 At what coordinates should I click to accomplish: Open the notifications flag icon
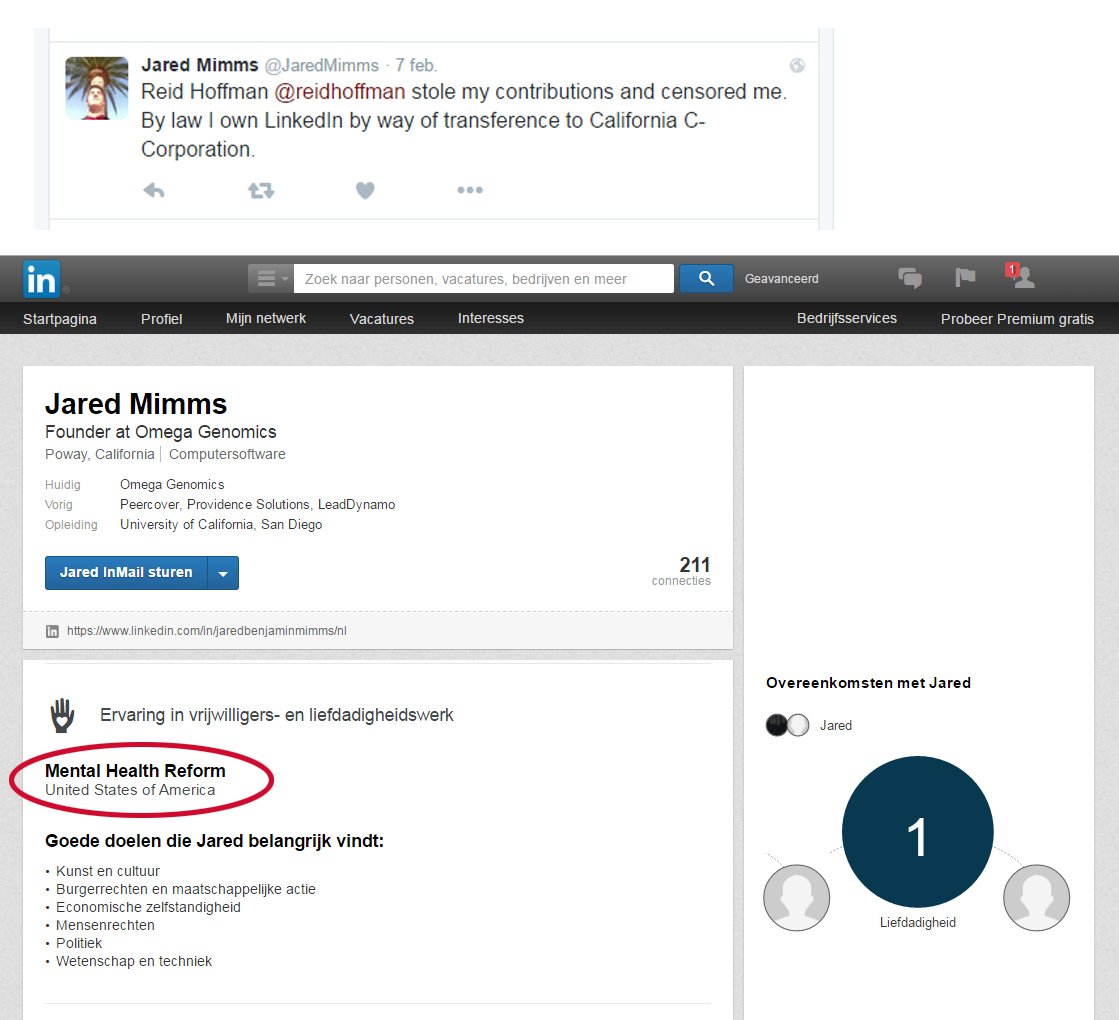pos(965,278)
